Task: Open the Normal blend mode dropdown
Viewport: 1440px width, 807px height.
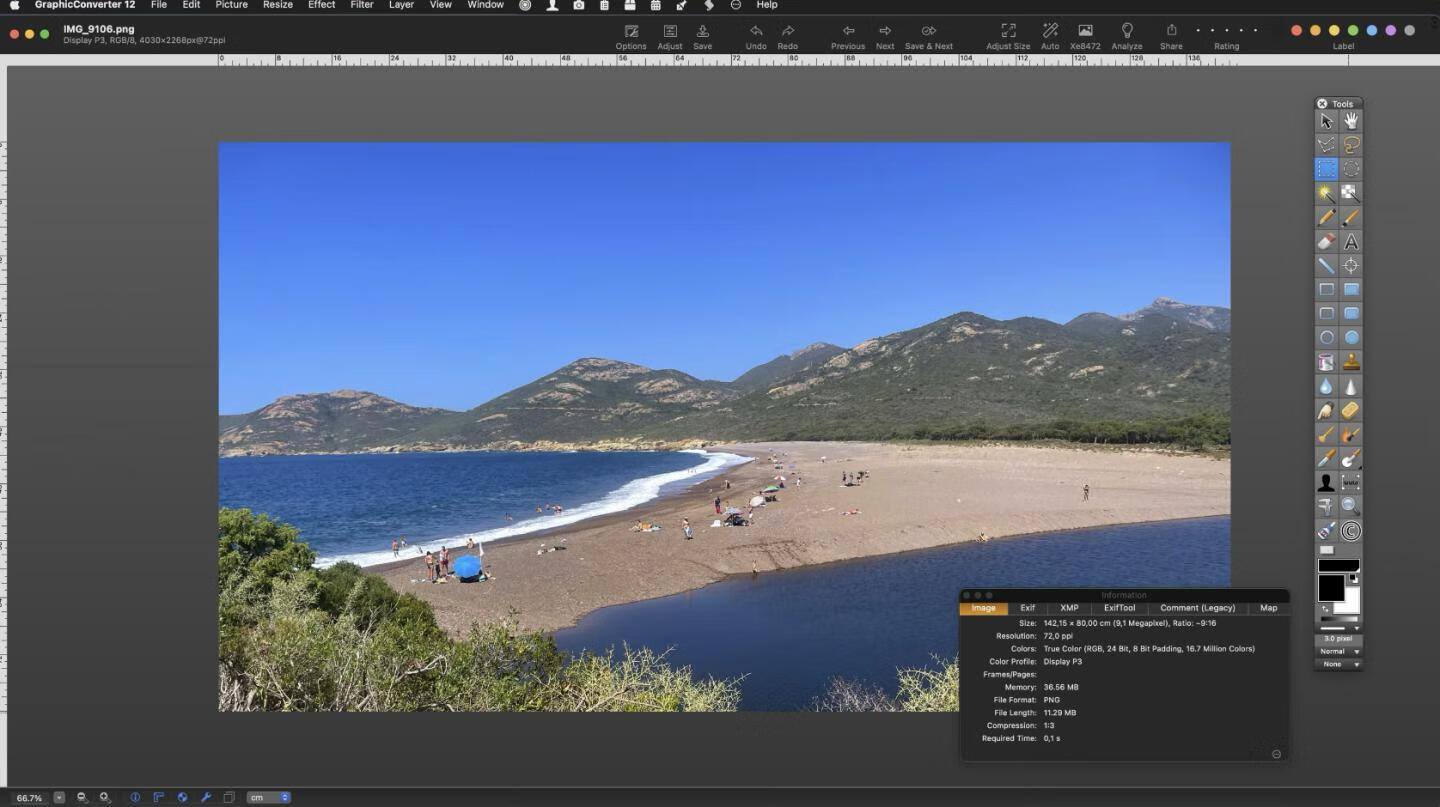Action: pos(1339,651)
